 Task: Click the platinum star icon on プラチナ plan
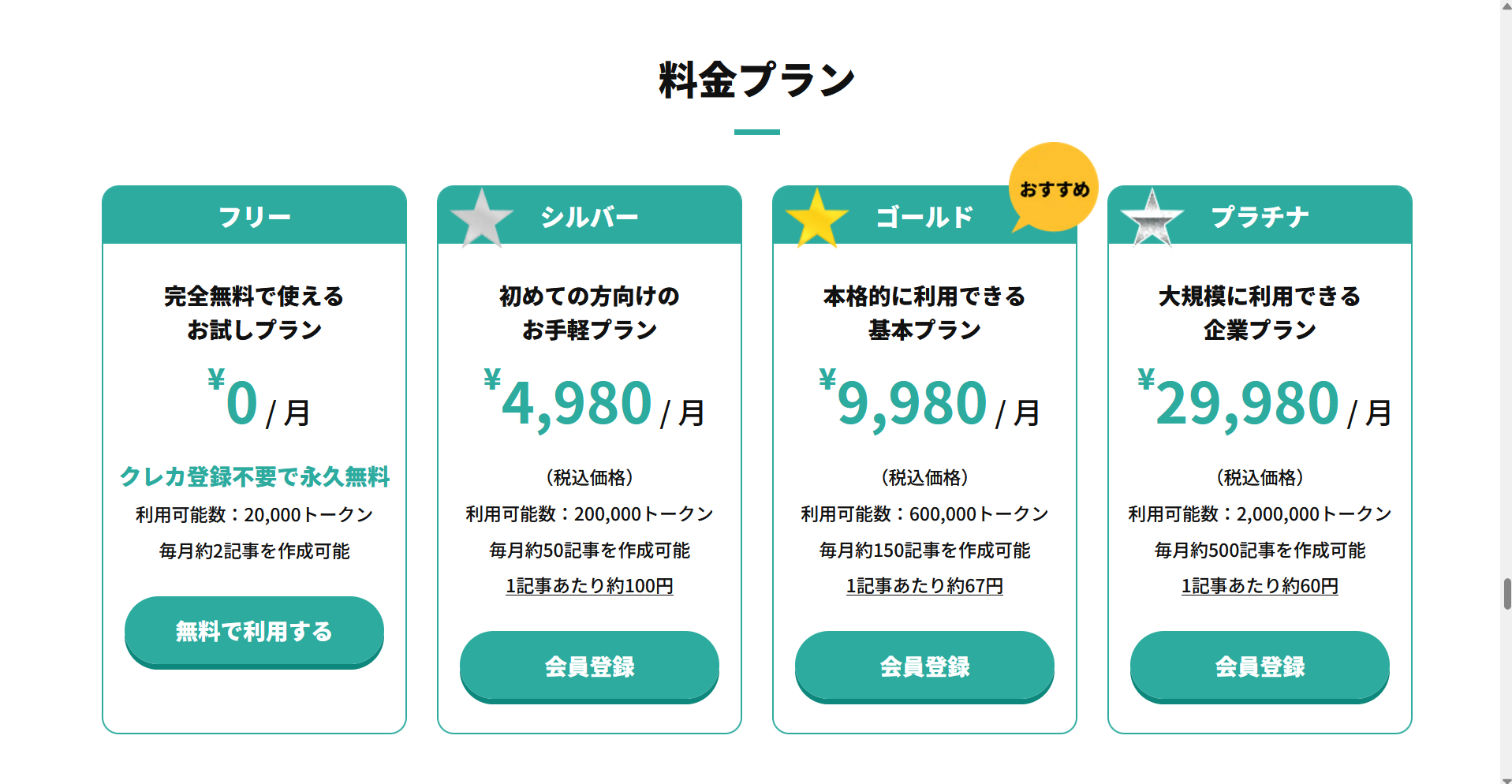point(1152,218)
